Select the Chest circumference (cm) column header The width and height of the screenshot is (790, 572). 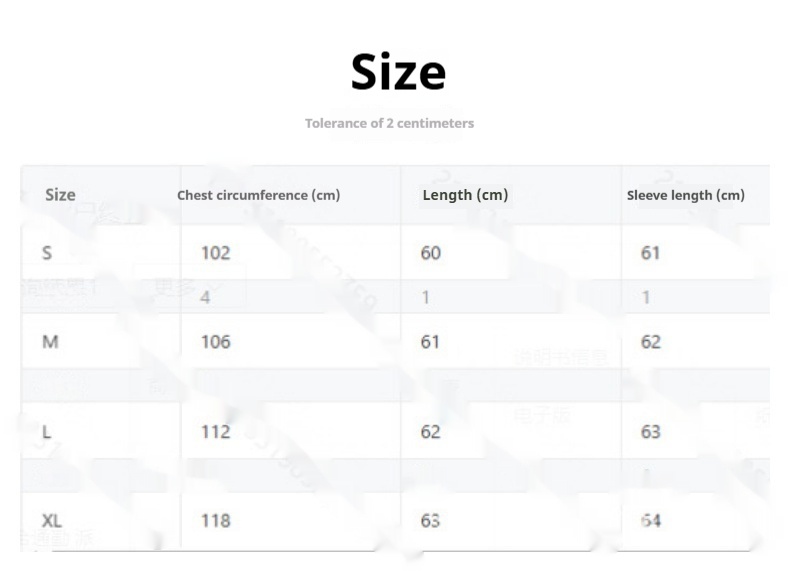(x=258, y=195)
